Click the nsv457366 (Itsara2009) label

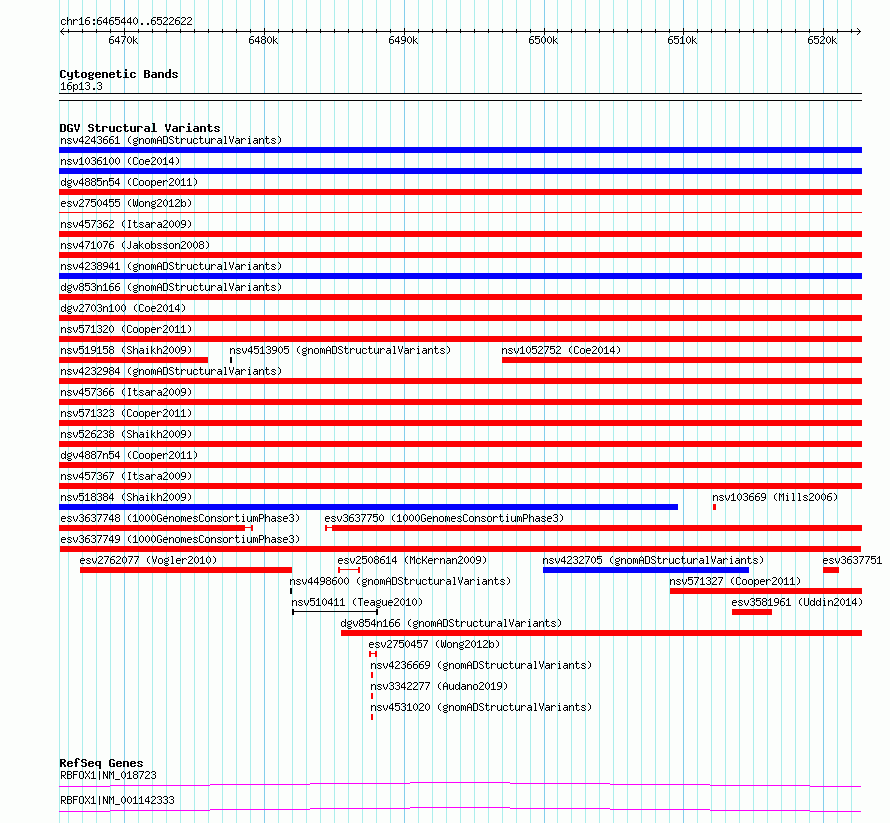(126, 392)
